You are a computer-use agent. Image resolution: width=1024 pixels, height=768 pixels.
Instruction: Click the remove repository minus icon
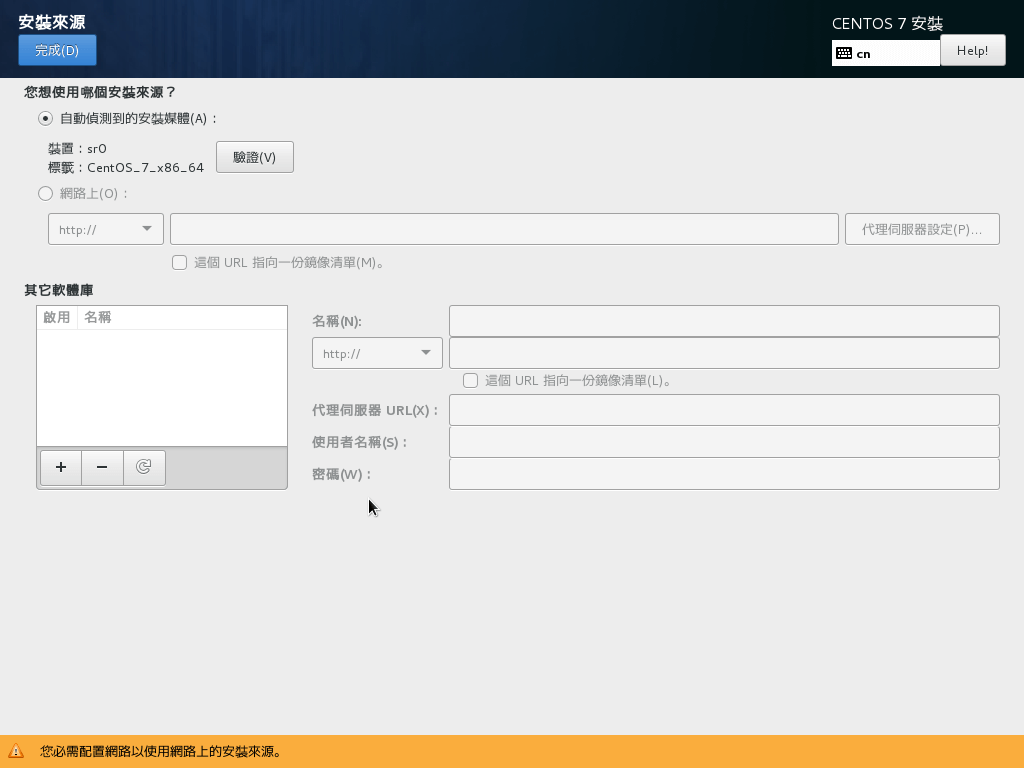coord(102,467)
